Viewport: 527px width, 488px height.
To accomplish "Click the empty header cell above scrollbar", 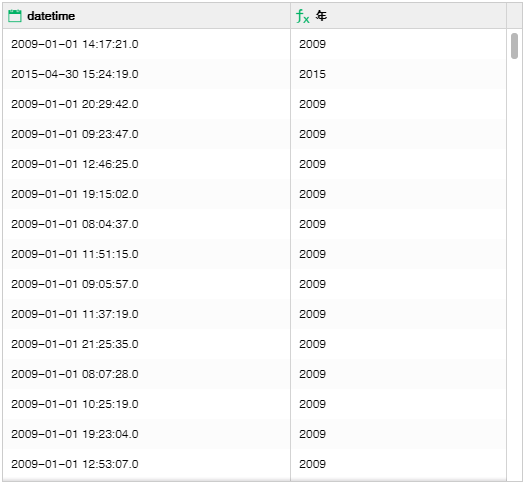I will (515, 16).
